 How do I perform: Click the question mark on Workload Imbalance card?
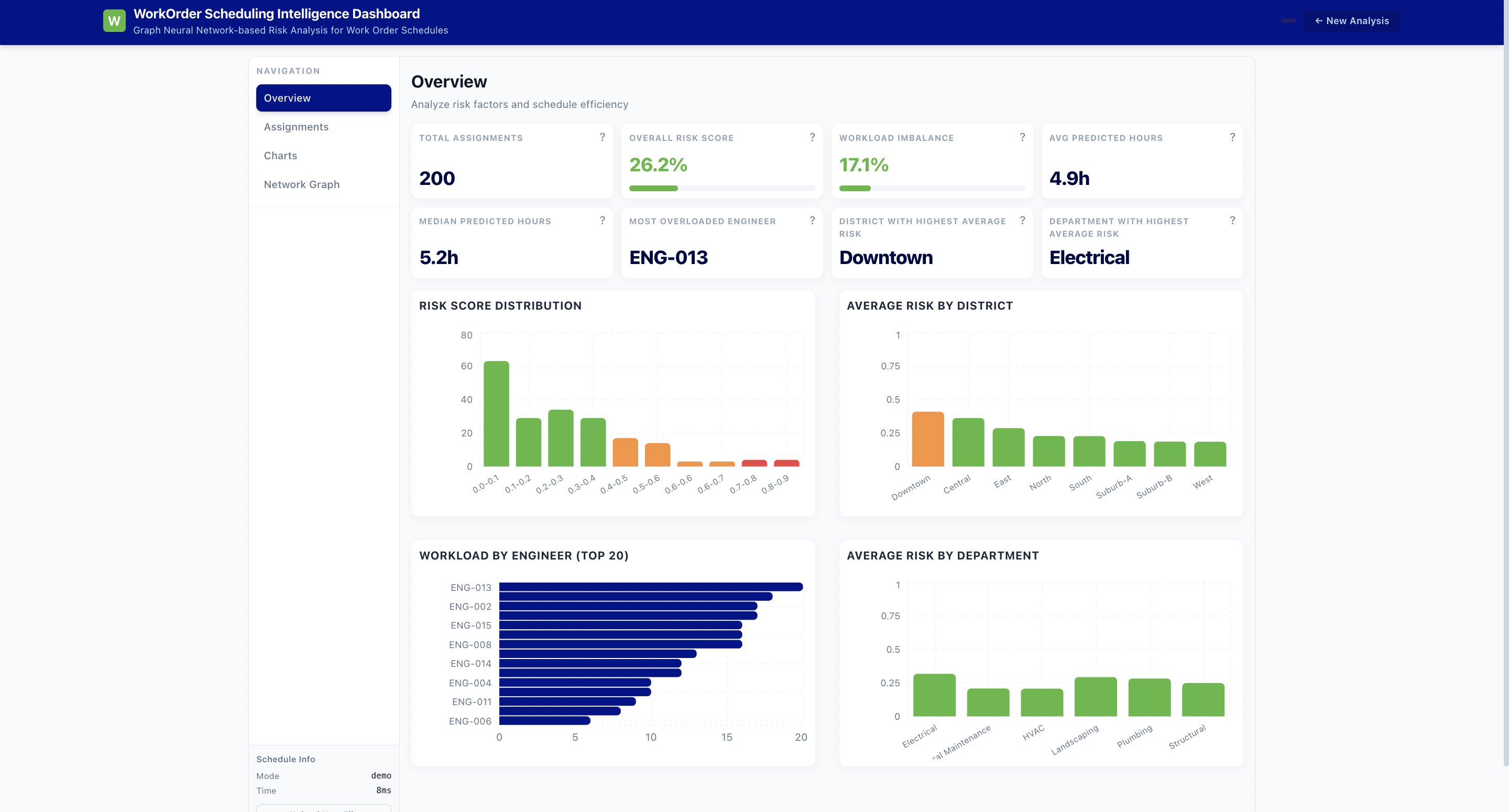(x=1023, y=137)
